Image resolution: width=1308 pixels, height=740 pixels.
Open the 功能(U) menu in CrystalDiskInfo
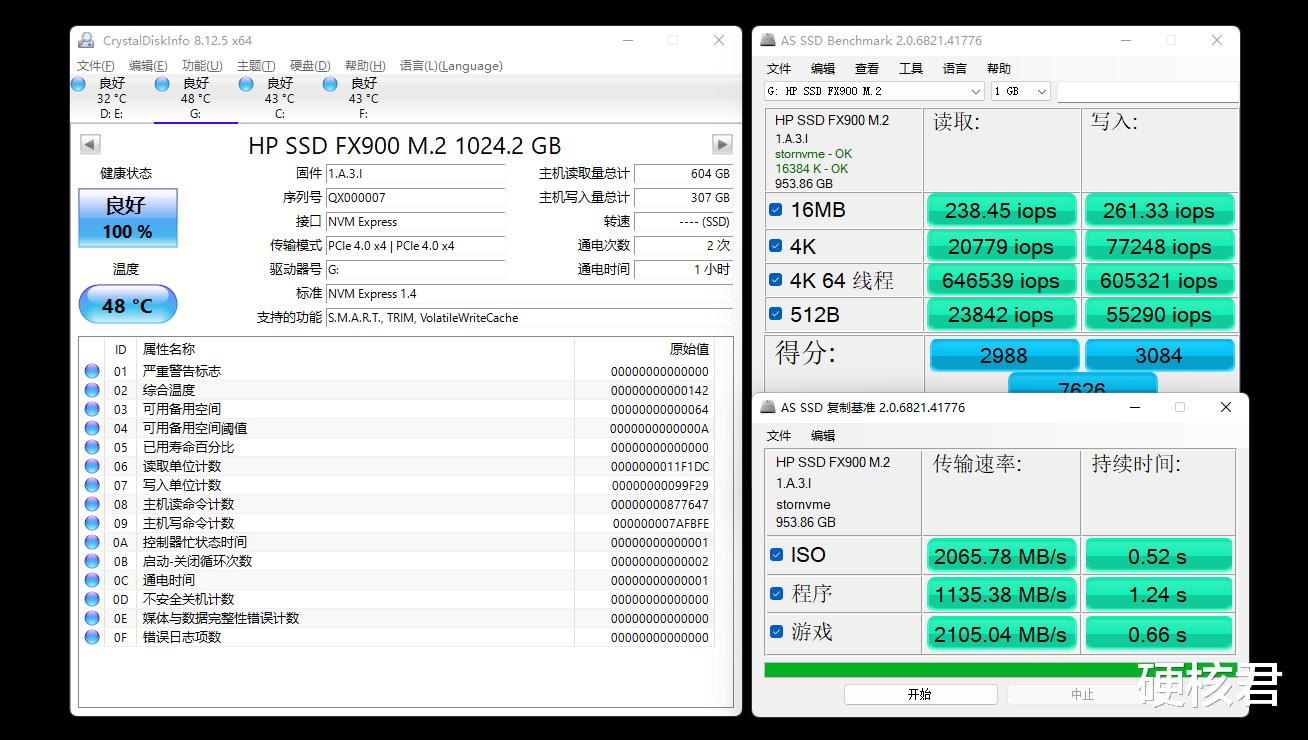point(201,65)
